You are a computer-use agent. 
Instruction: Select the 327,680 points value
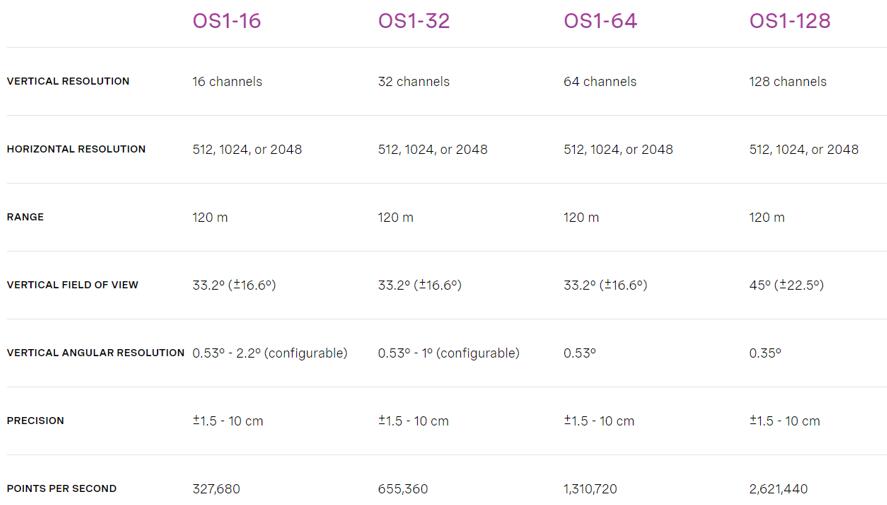click(216, 489)
